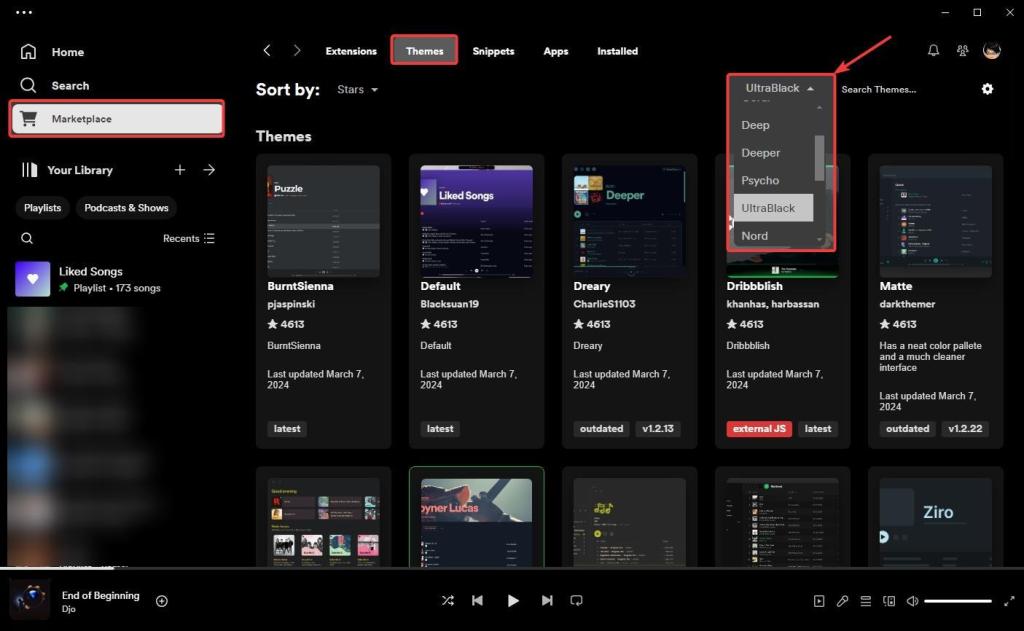This screenshot has height=631, width=1024.
Task: Open the Joyner Lucas theme preview
Action: [x=476, y=522]
